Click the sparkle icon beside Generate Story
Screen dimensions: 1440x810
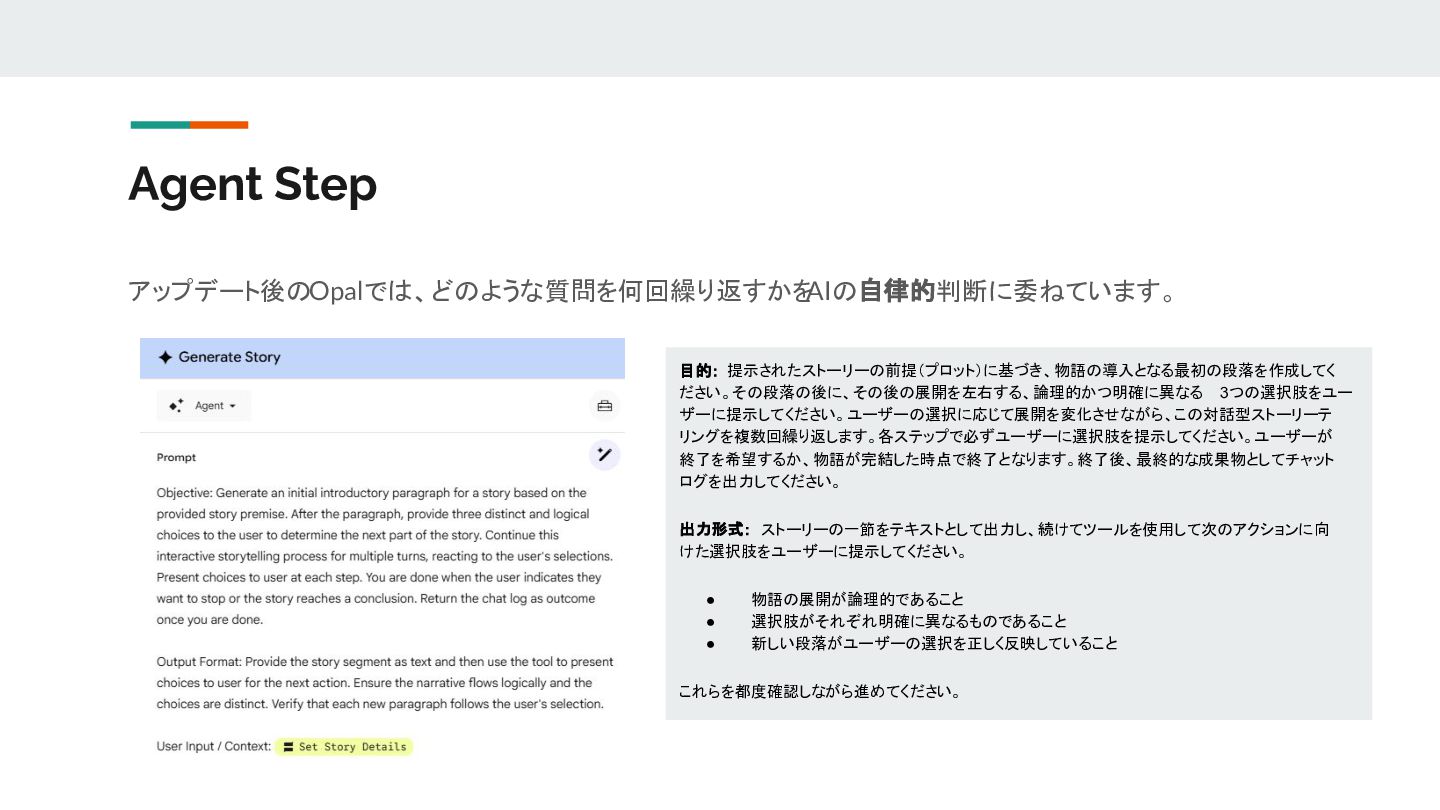165,357
